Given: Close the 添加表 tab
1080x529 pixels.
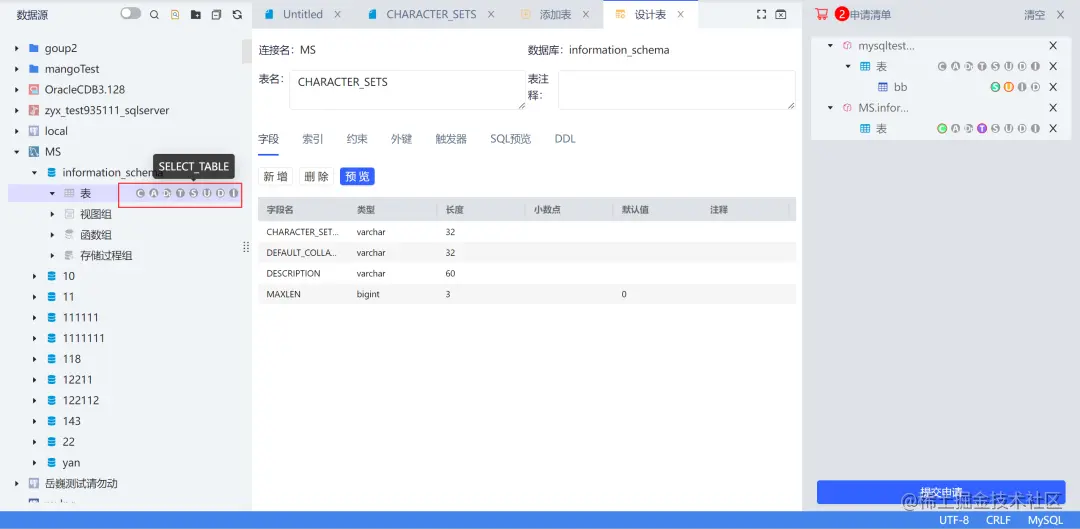Looking at the screenshot, I should (586, 14).
